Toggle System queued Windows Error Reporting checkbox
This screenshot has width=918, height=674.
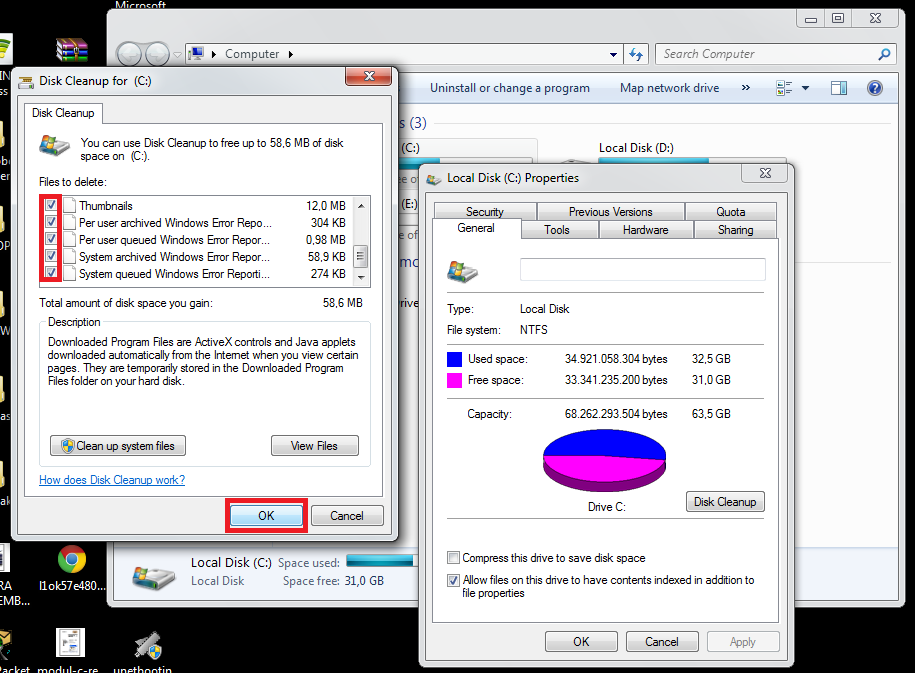tap(51, 273)
